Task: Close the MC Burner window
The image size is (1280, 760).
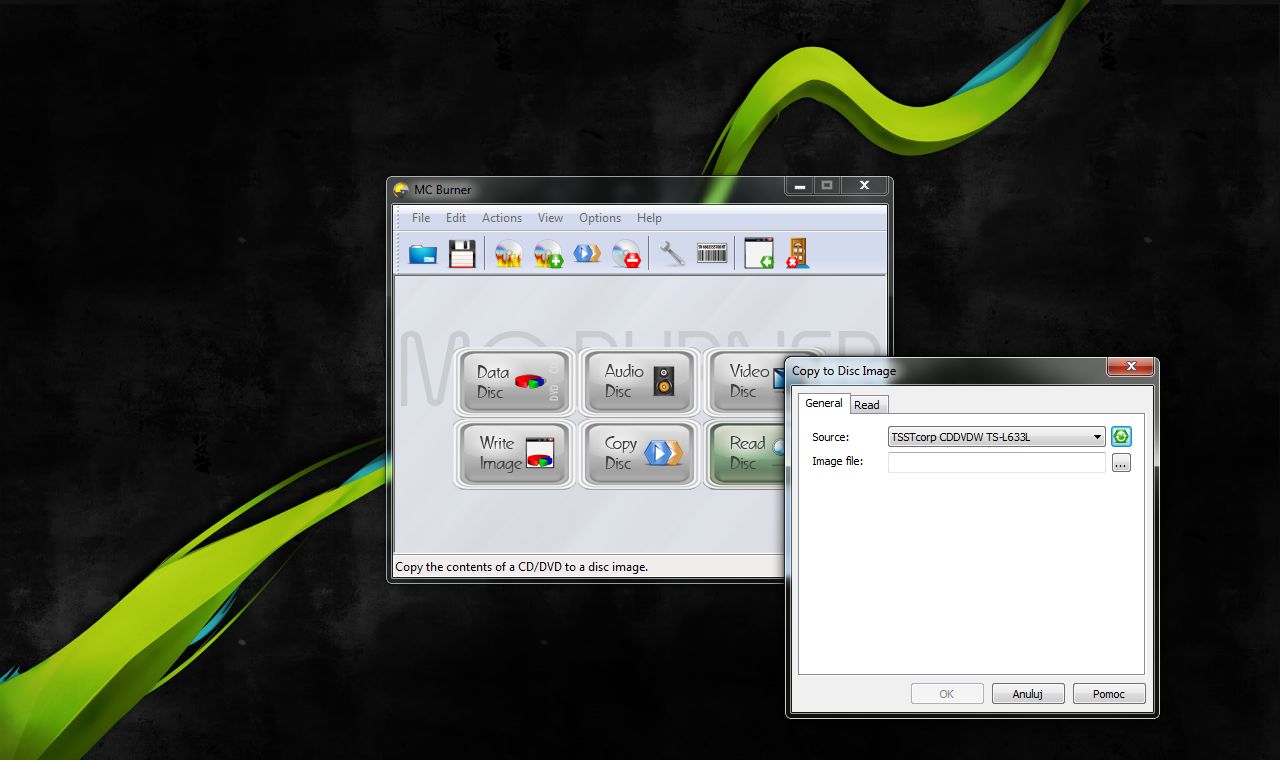Action: pyautogui.click(x=864, y=185)
